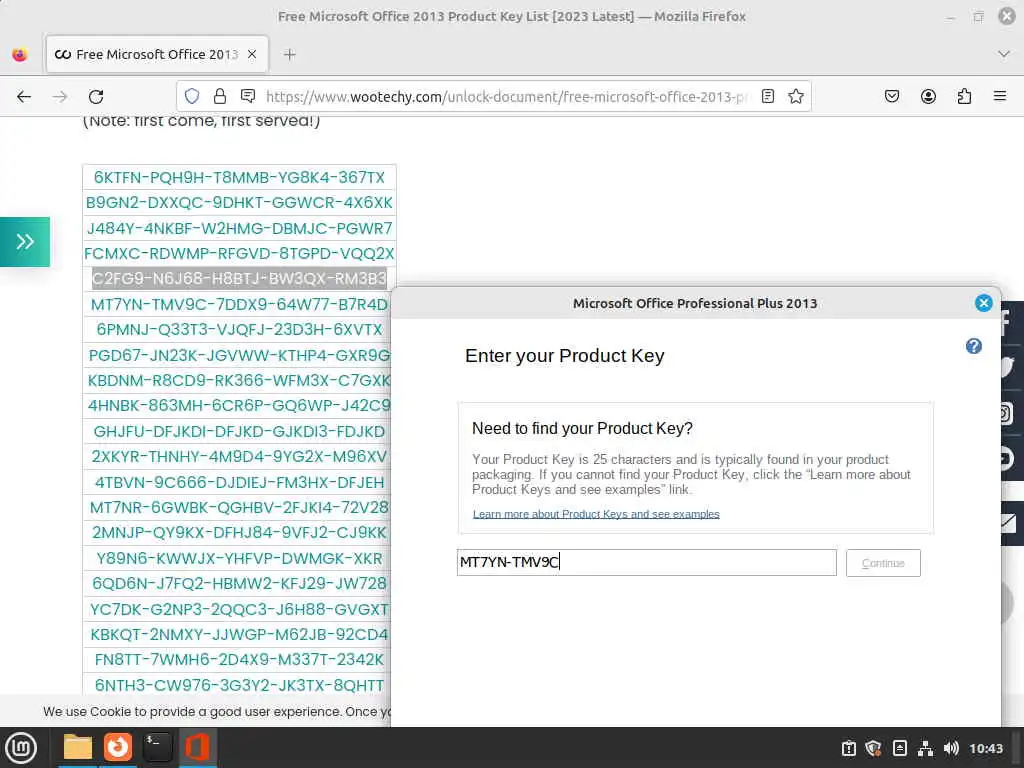The height and width of the screenshot is (768, 1024).
Task: Select key MT7YN-TMV9C-7DDX9-64W77-B7R4D
Action: (239, 304)
